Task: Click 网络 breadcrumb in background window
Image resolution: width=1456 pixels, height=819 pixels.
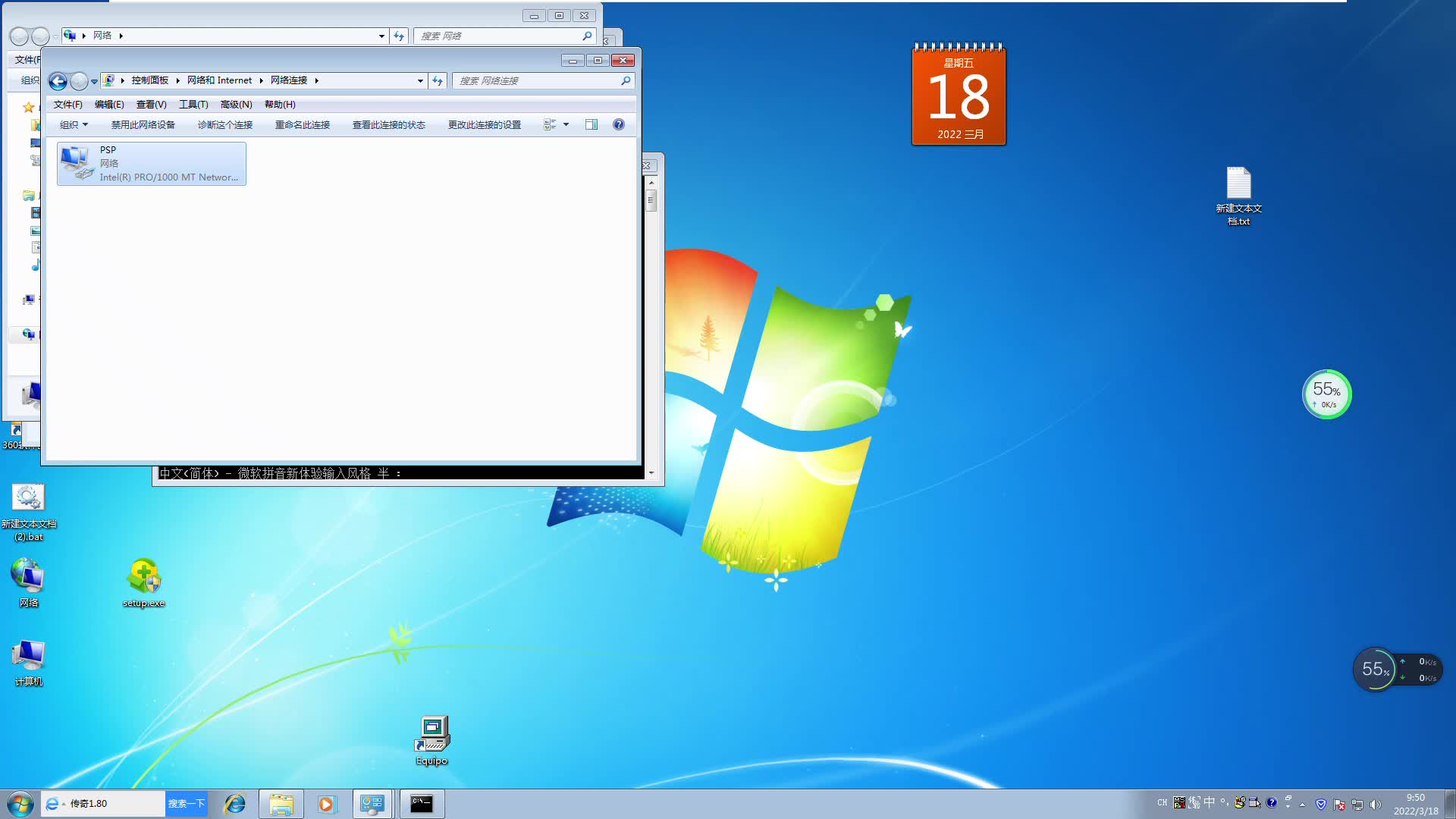Action: 102,36
